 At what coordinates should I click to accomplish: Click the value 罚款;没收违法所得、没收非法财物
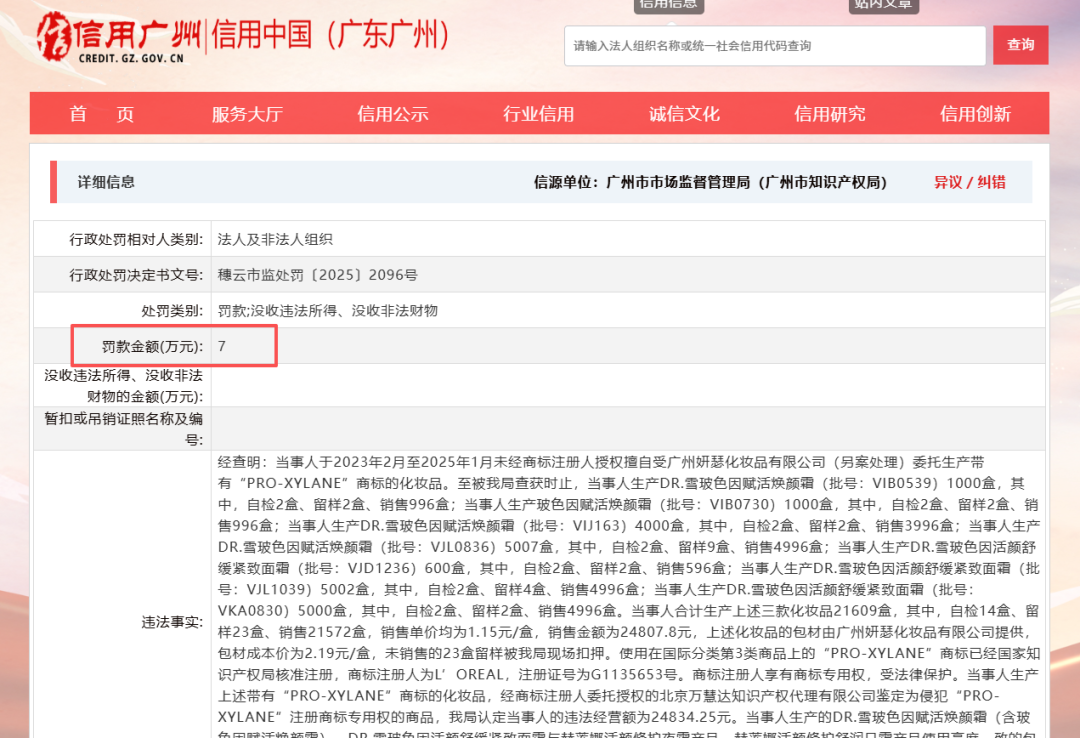coord(328,311)
